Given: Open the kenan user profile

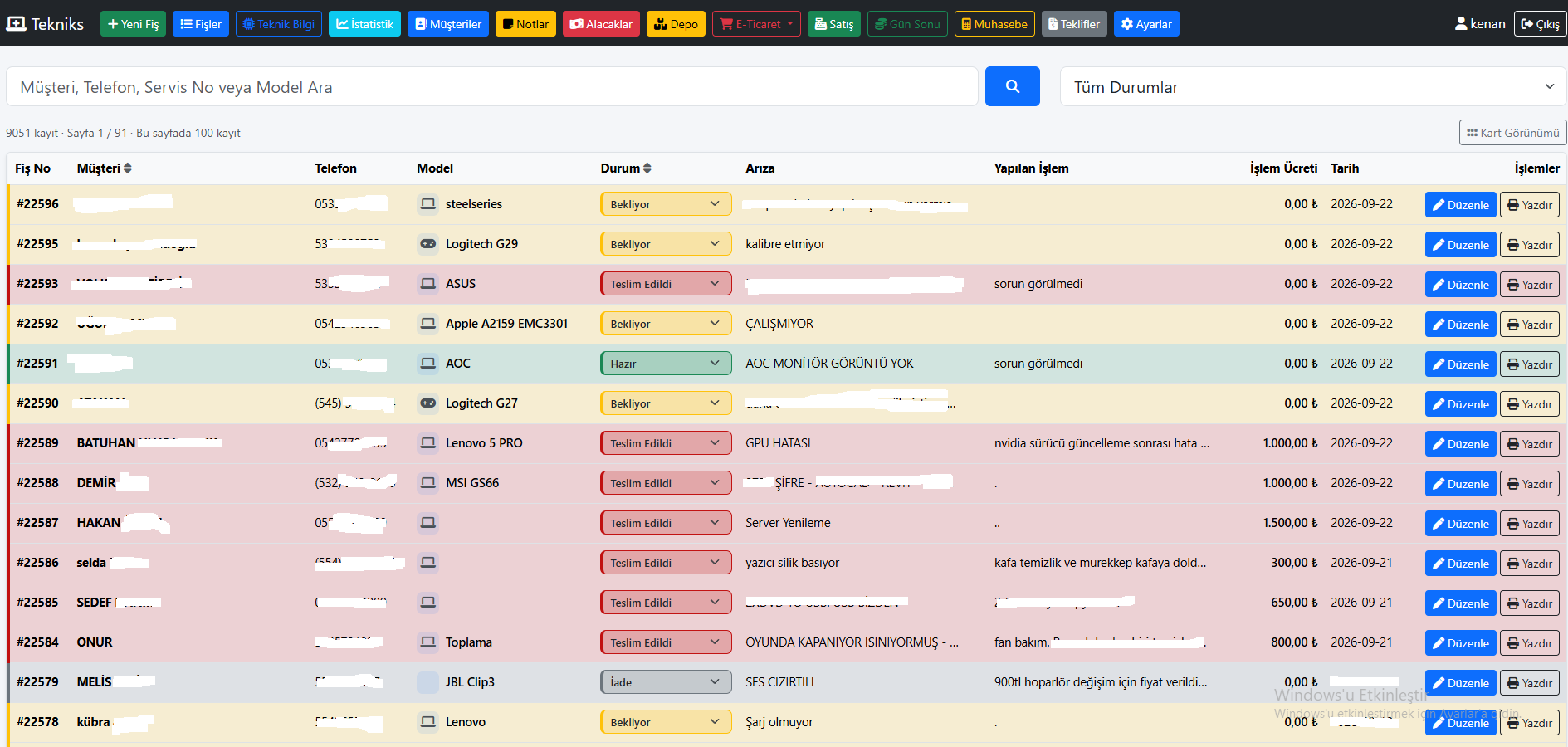Looking at the screenshot, I should [x=1480, y=24].
